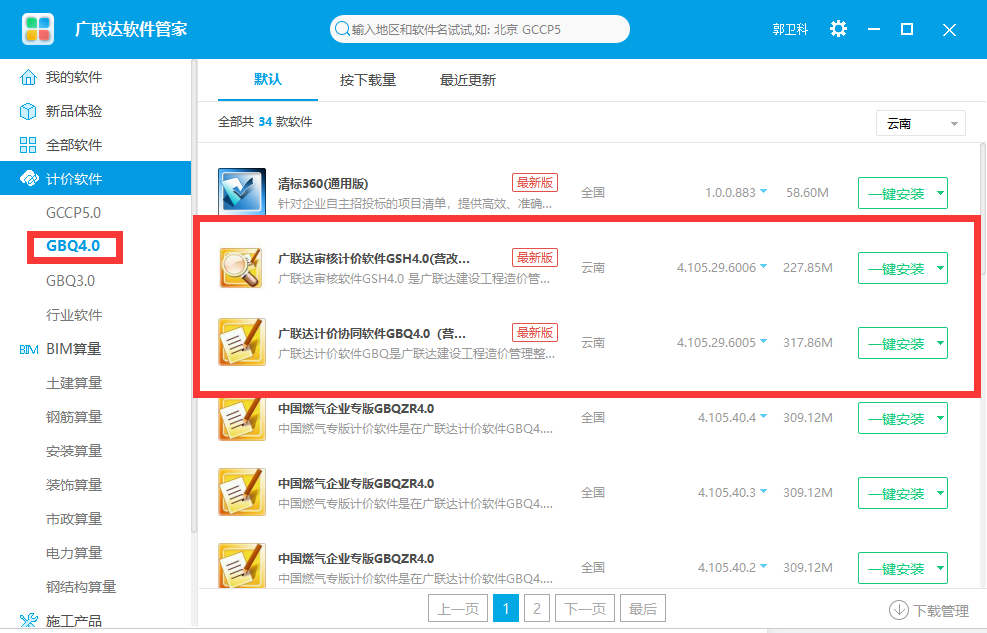Select 电力算量 in the sidebar

click(x=74, y=552)
